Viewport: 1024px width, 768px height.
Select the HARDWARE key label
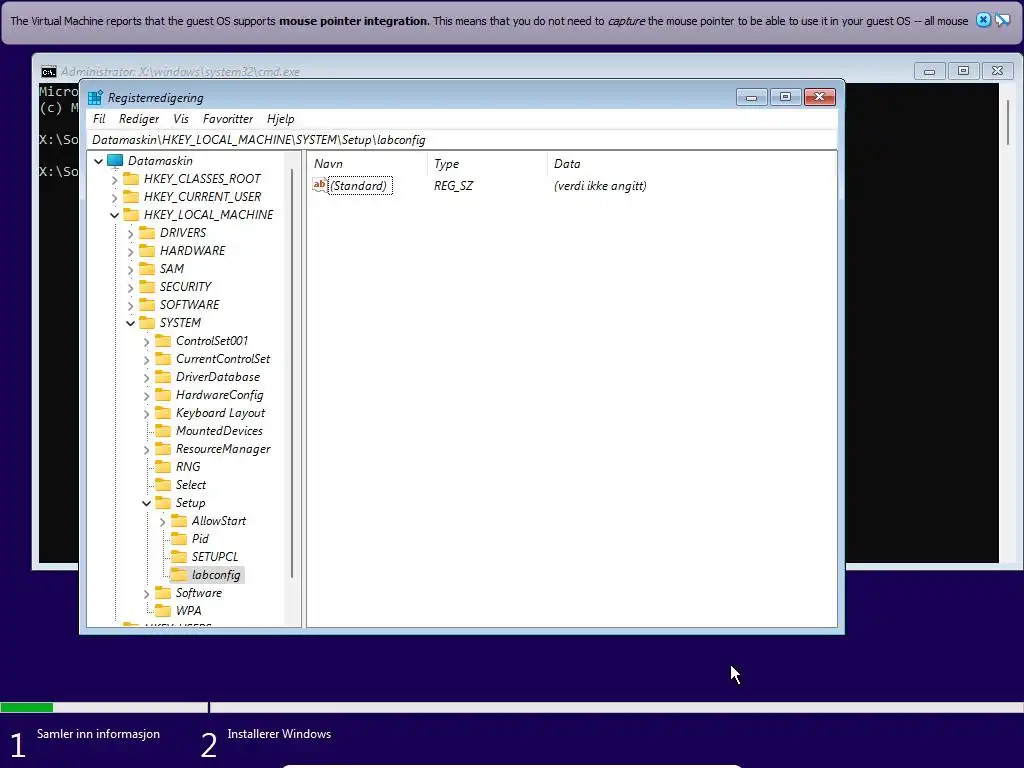tap(193, 251)
